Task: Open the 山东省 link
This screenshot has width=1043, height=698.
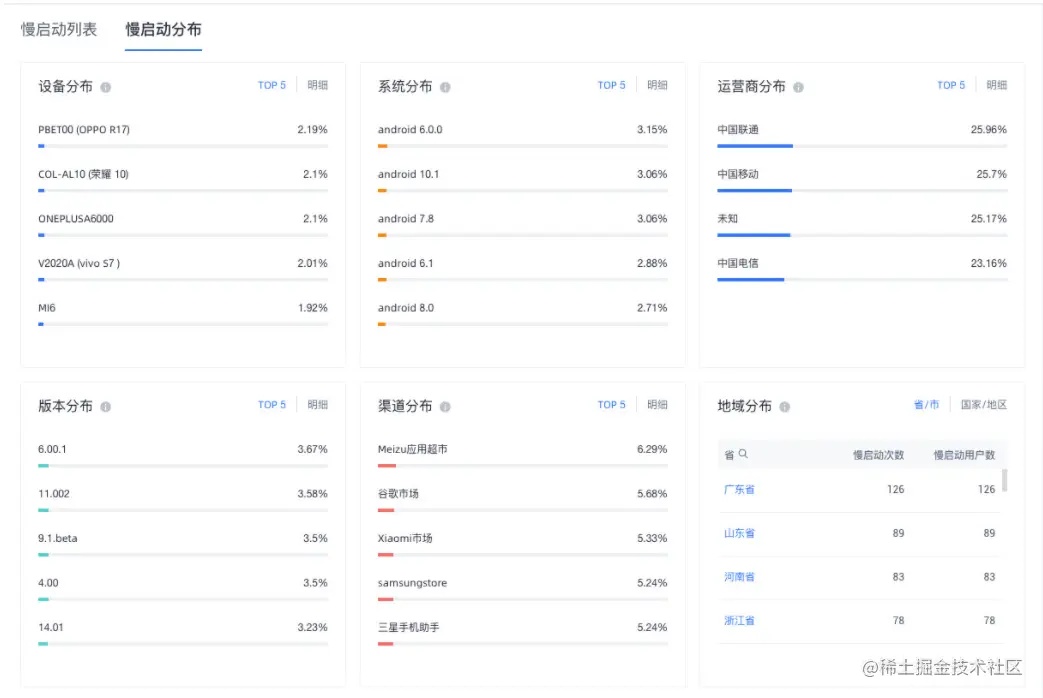Action: (739, 533)
